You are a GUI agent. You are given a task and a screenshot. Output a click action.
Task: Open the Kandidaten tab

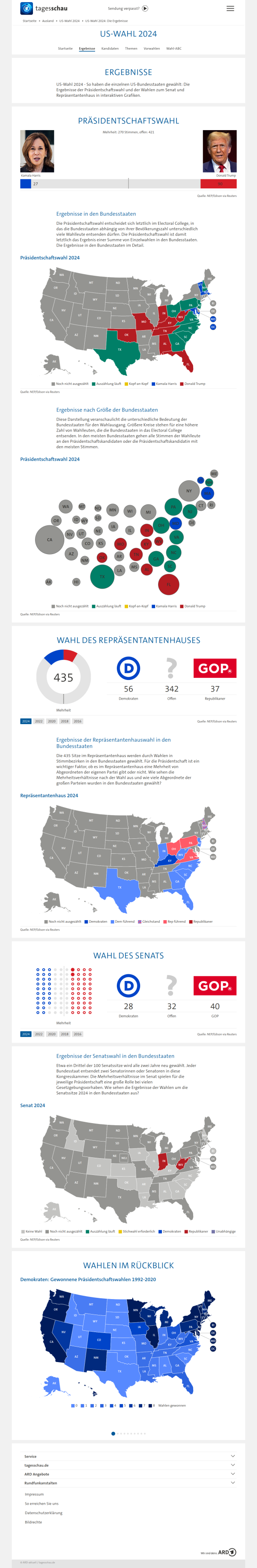pyautogui.click(x=110, y=48)
